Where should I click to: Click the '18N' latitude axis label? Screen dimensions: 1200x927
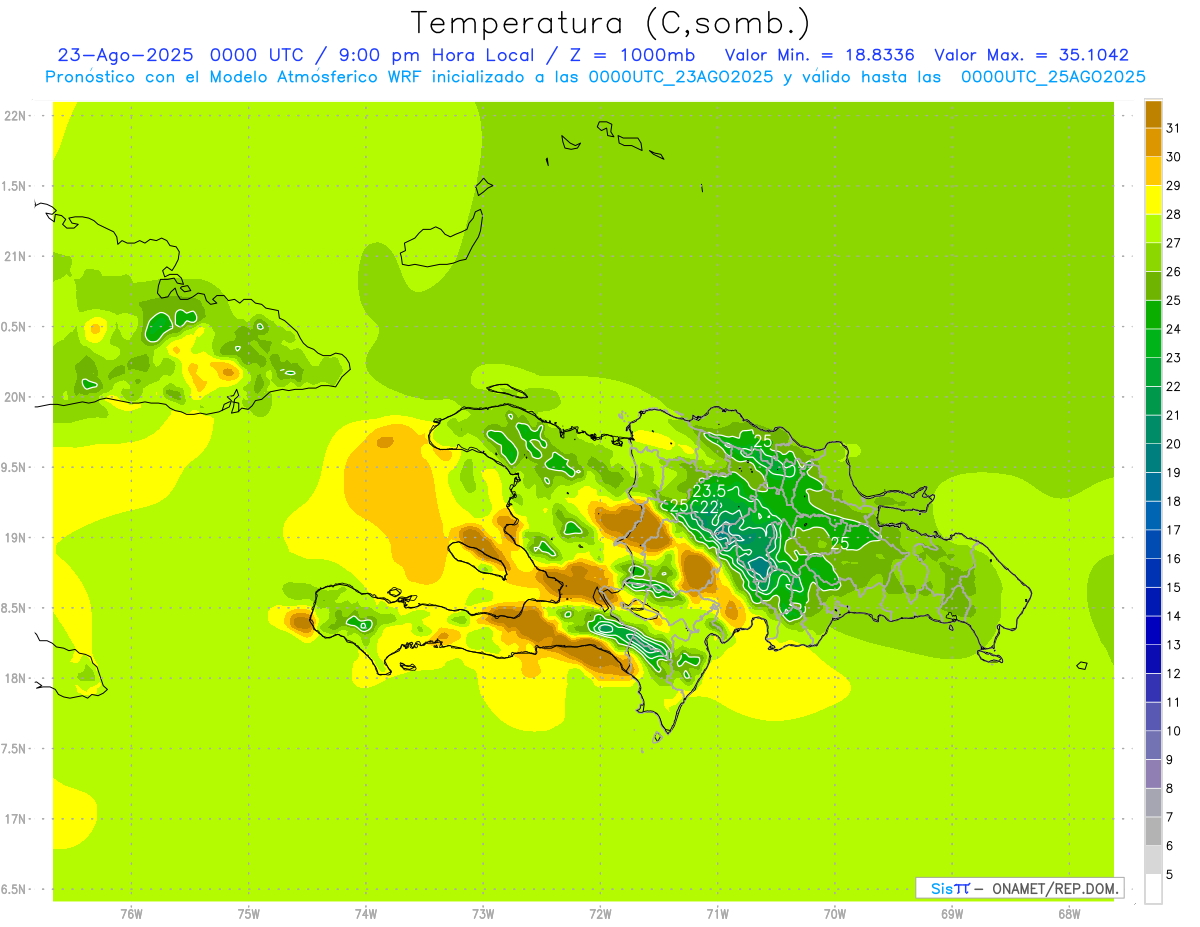pyautogui.click(x=15, y=678)
